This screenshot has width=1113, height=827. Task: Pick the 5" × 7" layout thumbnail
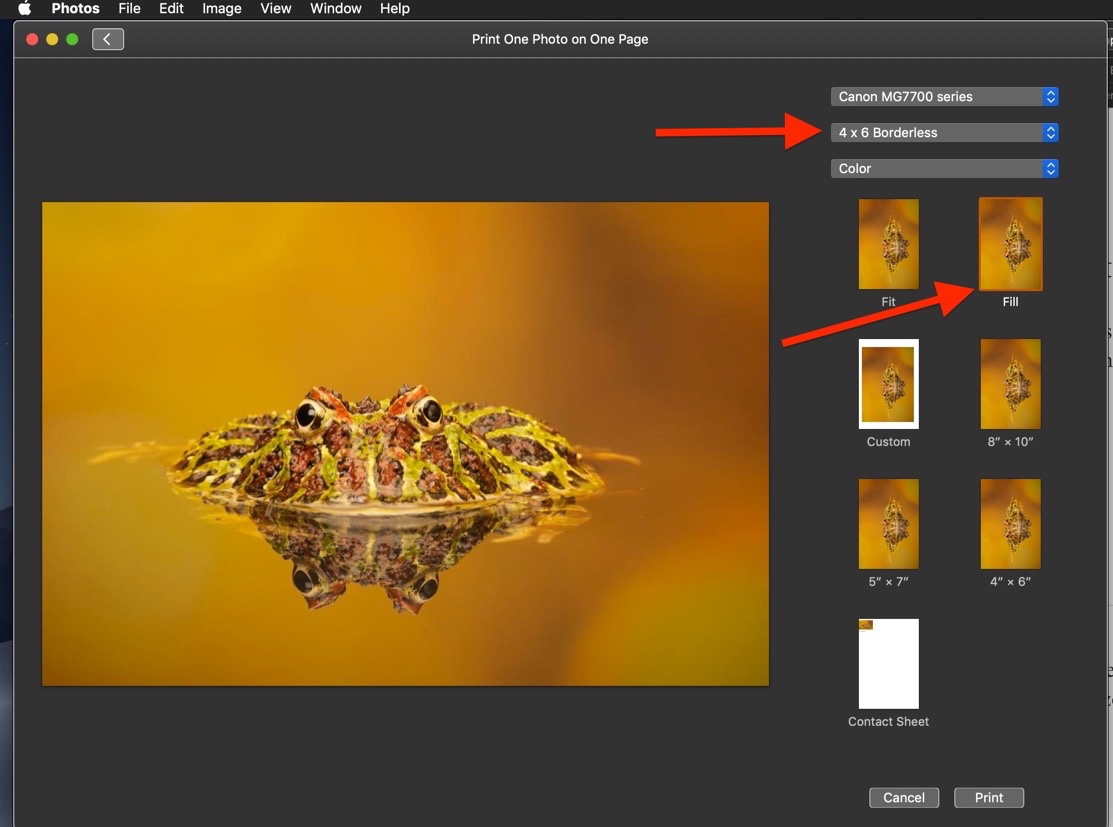pyautogui.click(x=888, y=524)
